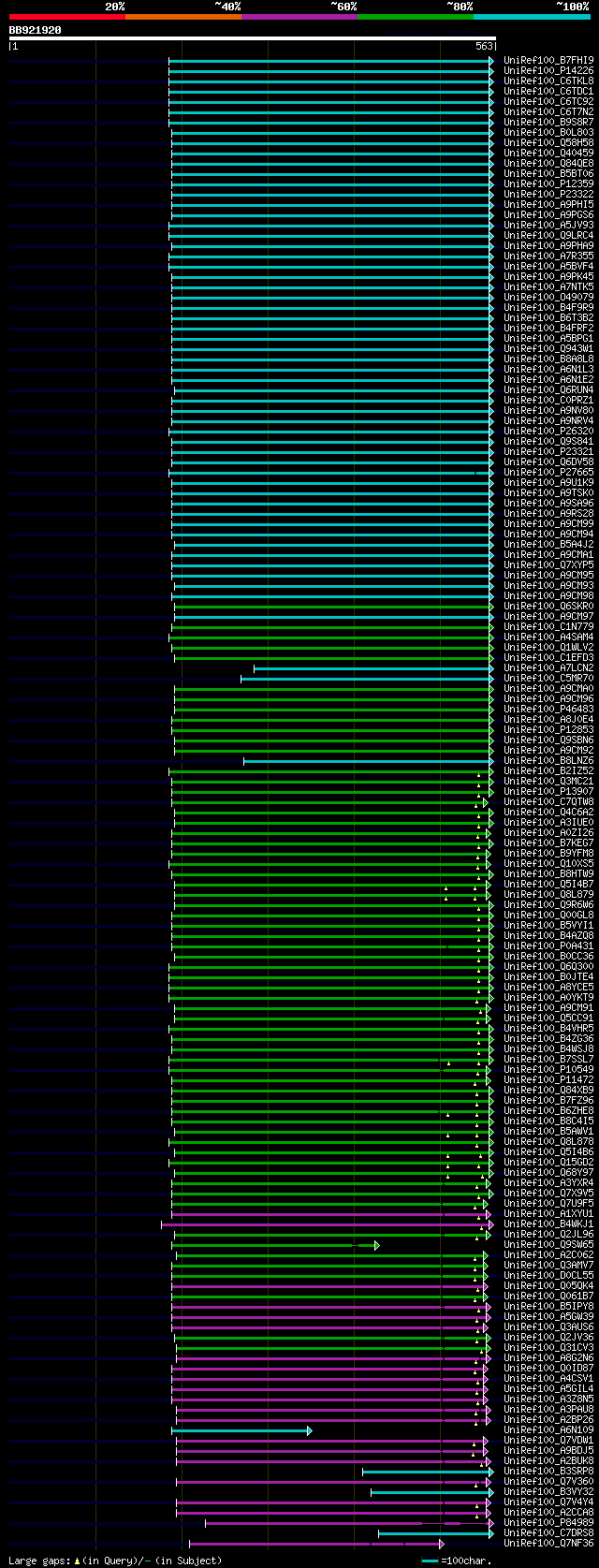This screenshot has height=1568, width=599.
Task: Click the purple ~60% identity legend segment
Action: 299,17
